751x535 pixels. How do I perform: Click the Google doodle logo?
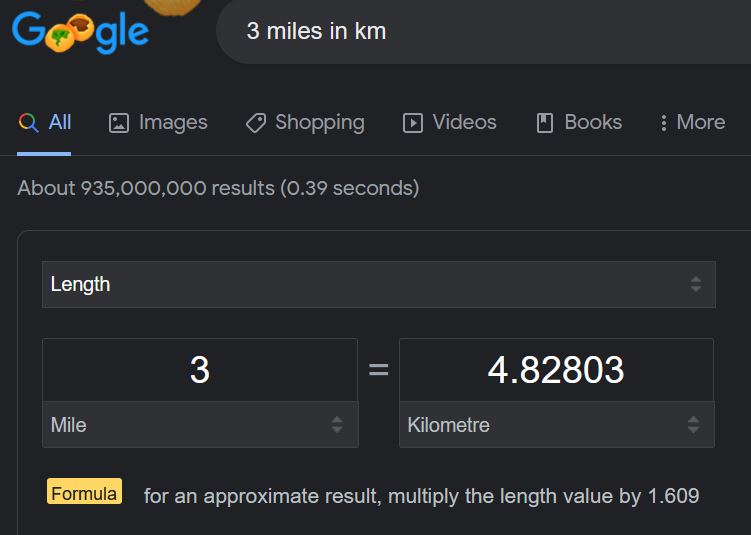[81, 32]
